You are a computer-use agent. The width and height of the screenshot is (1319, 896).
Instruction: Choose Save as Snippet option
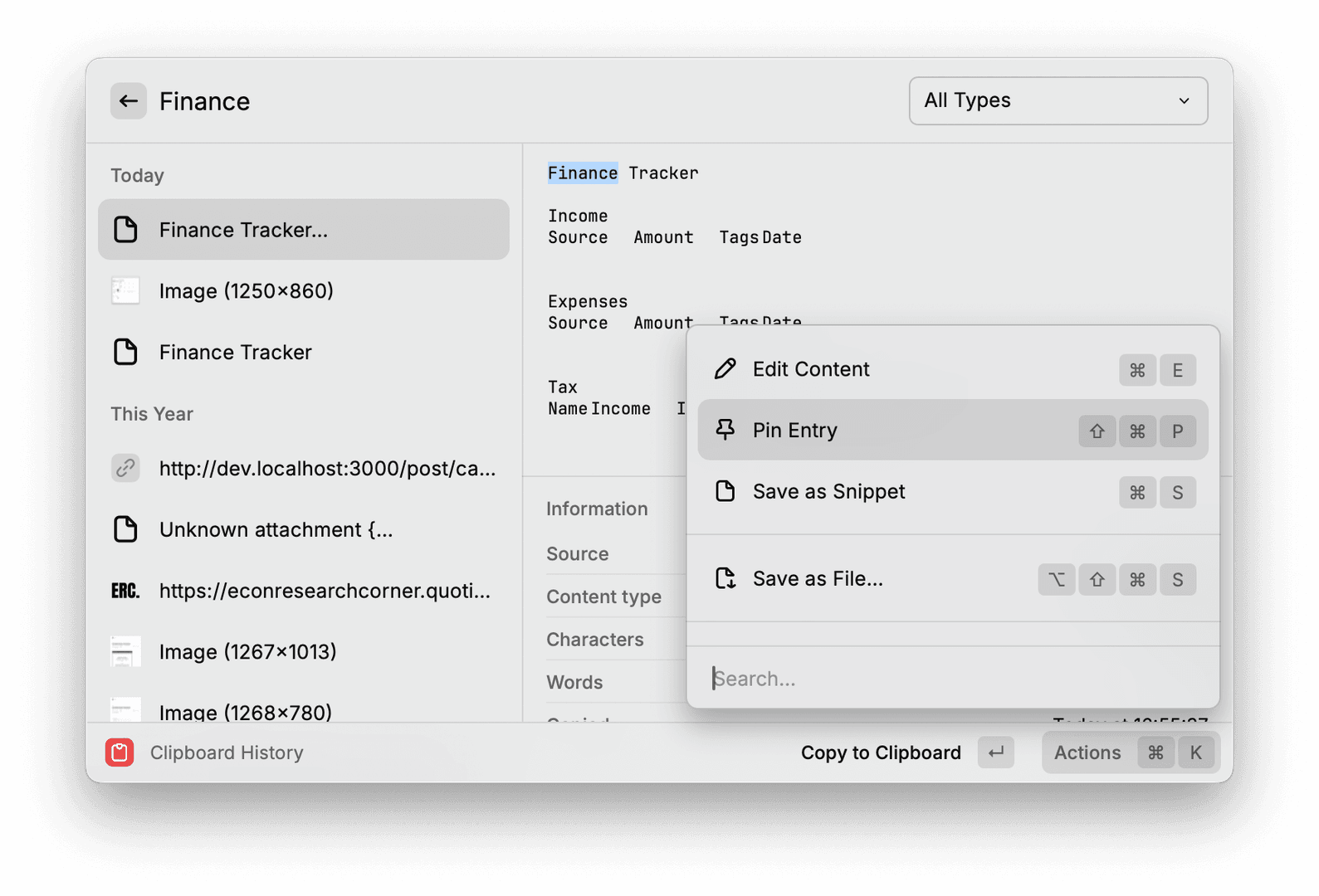click(x=828, y=492)
